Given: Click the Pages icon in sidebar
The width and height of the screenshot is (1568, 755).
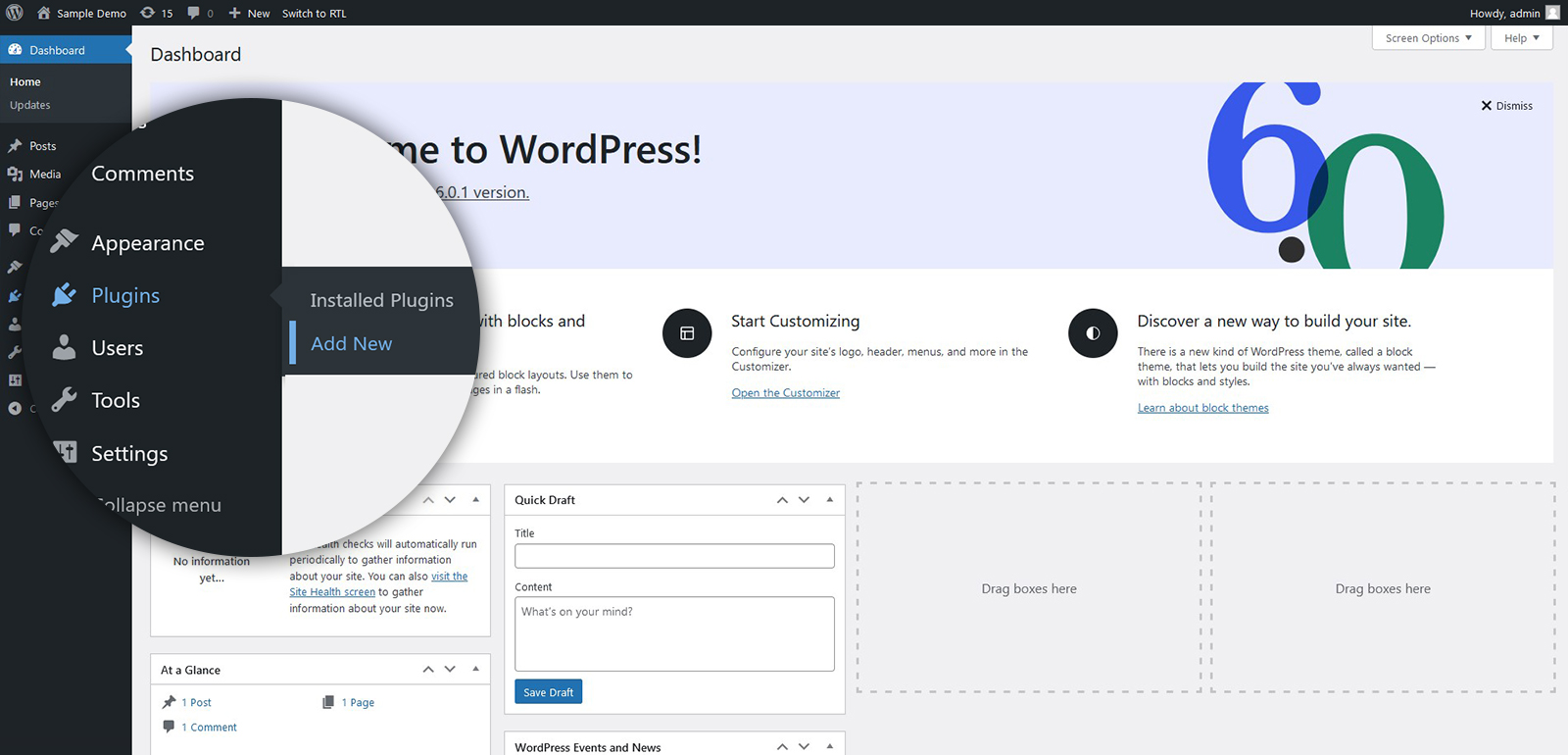Looking at the screenshot, I should point(15,202).
